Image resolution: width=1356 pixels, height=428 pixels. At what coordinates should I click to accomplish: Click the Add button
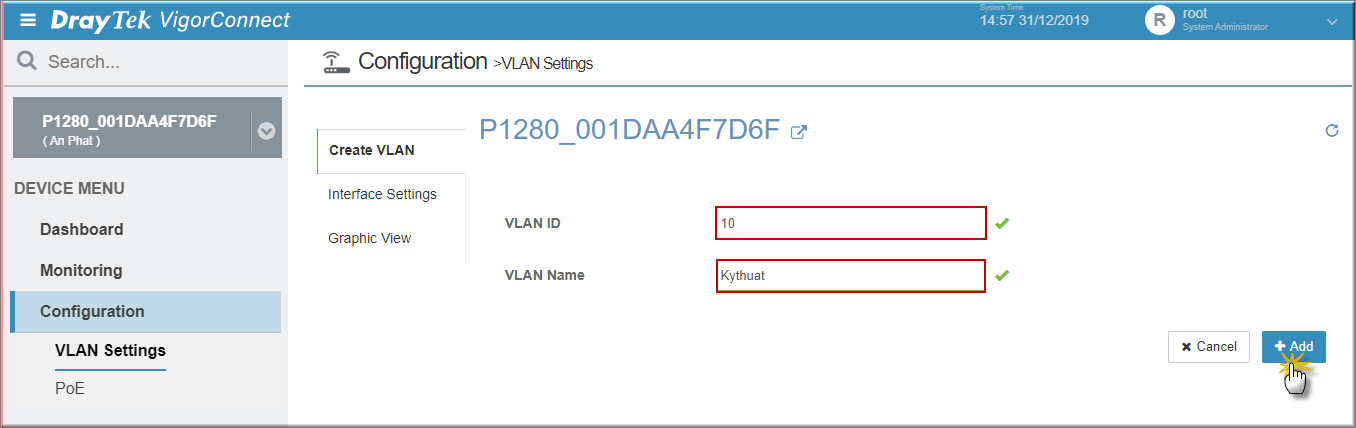click(x=1294, y=346)
